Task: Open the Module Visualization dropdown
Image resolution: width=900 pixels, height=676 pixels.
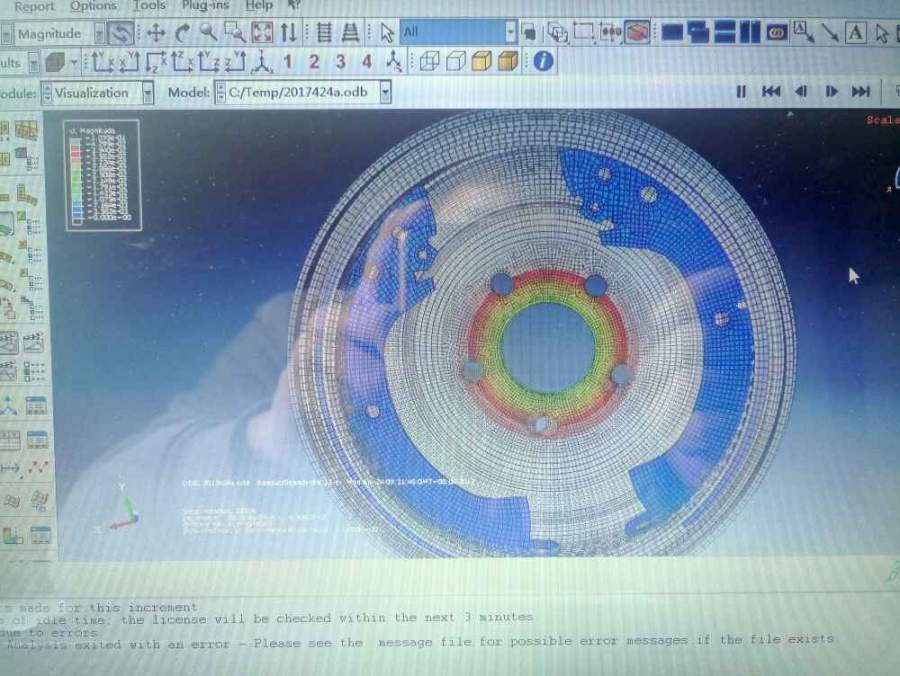Action: pos(148,93)
